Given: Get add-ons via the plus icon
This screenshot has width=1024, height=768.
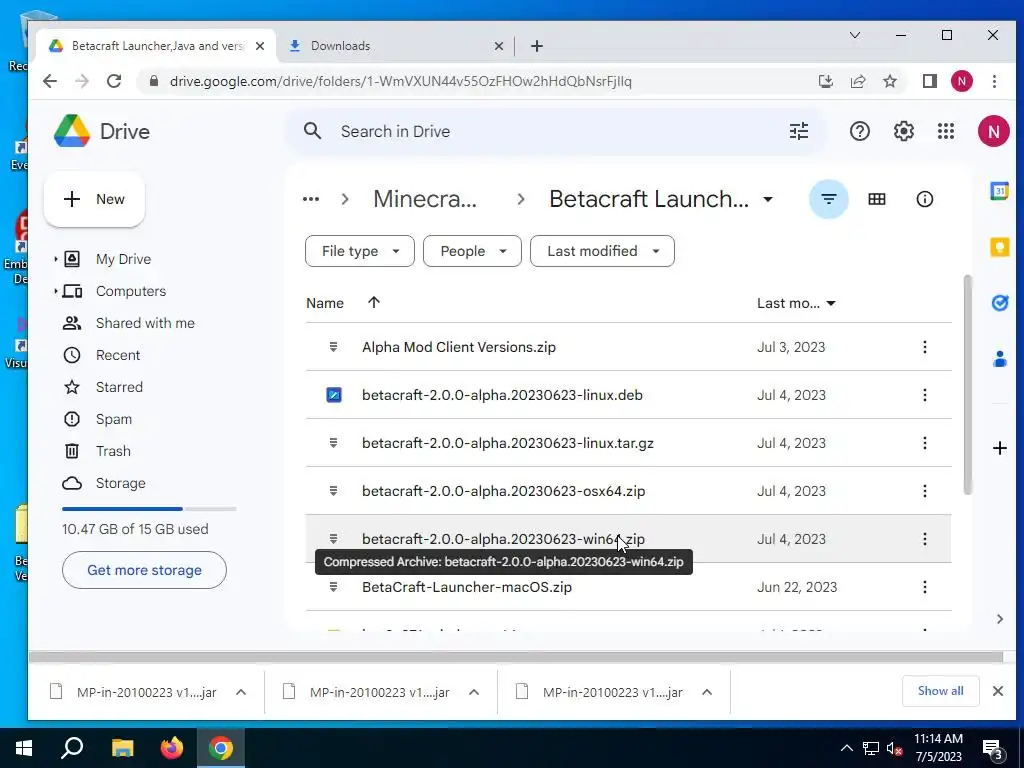Looking at the screenshot, I should point(999,448).
